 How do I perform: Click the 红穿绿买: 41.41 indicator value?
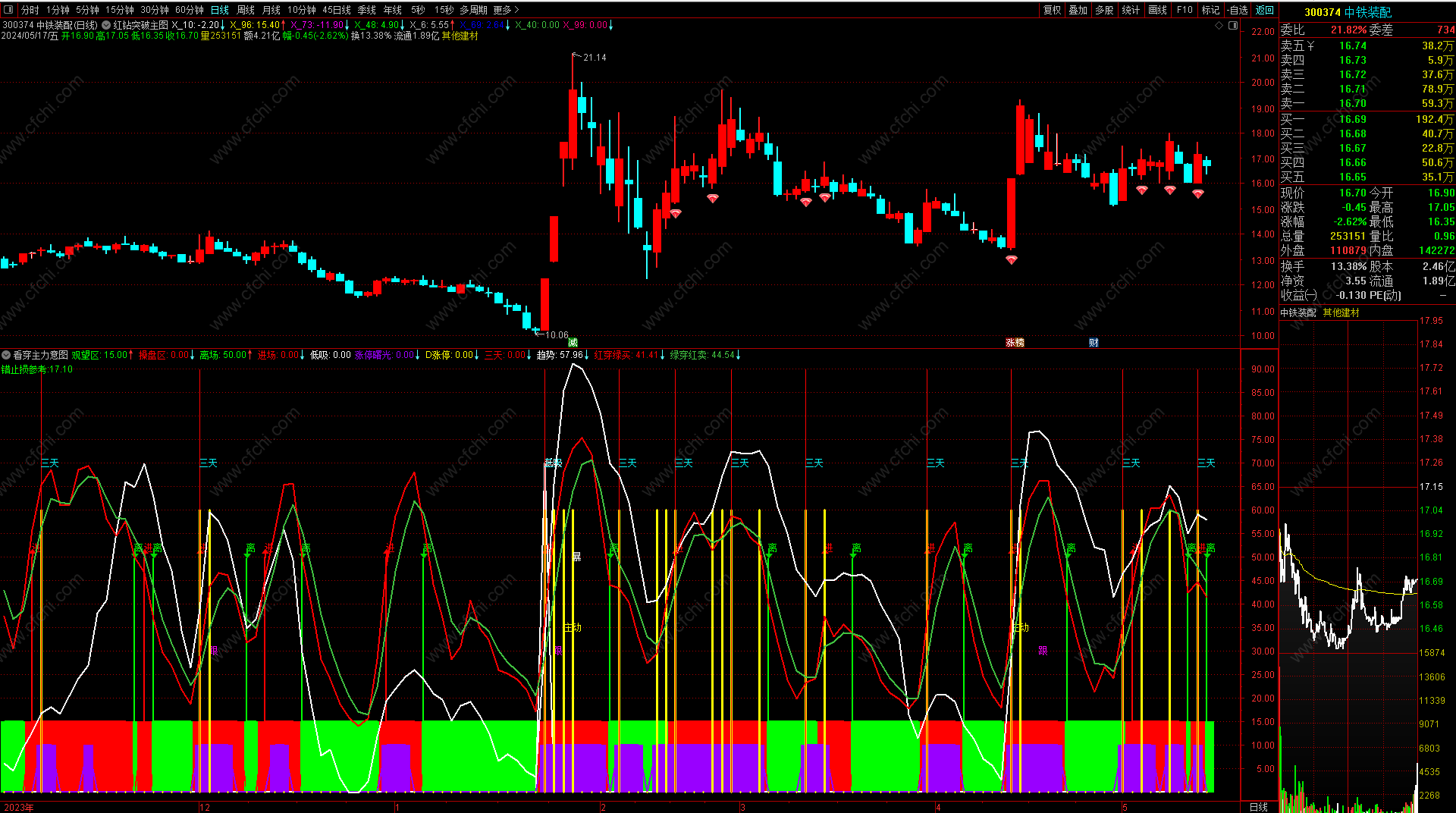626,355
